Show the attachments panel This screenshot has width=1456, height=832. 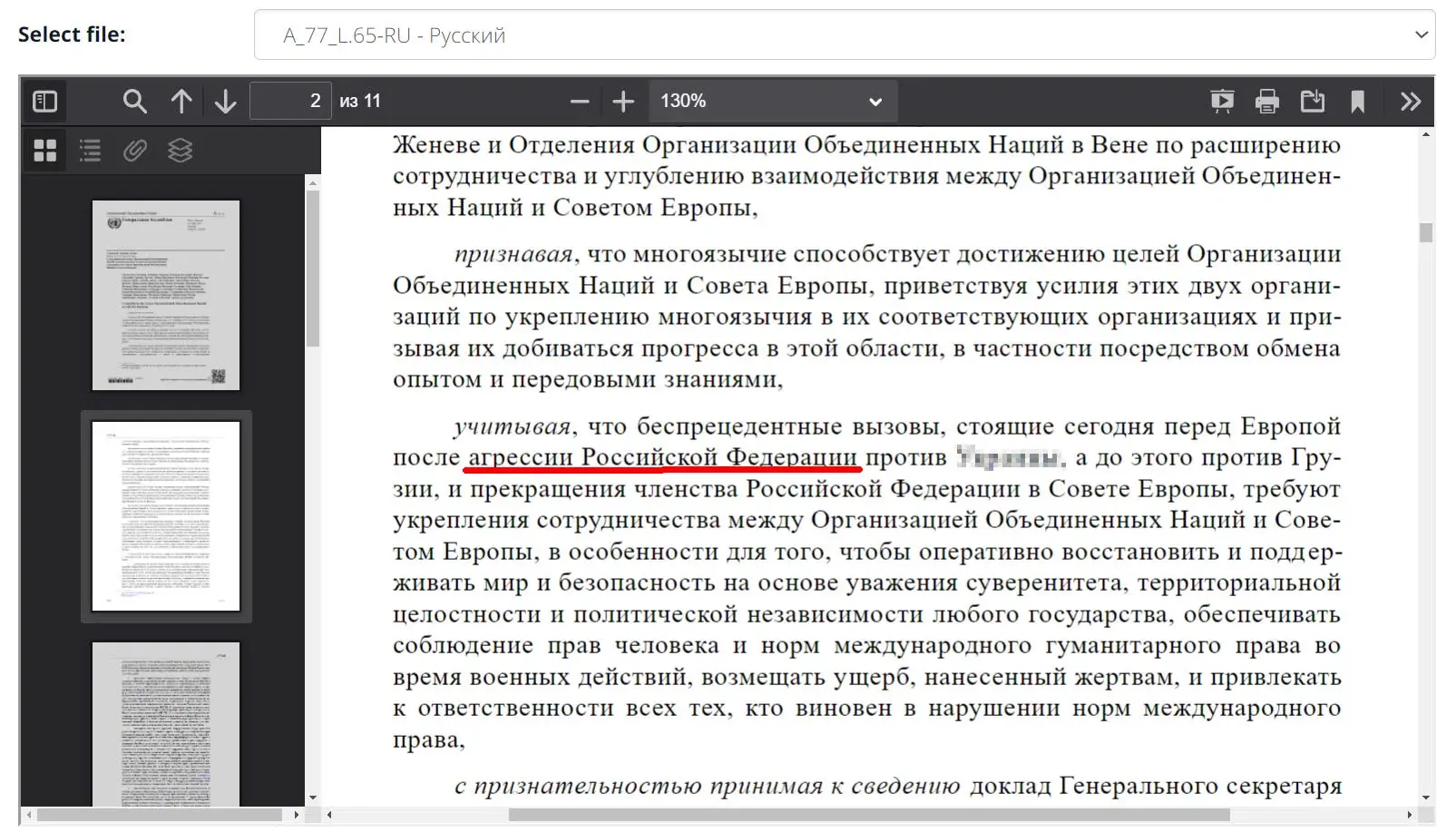click(134, 150)
